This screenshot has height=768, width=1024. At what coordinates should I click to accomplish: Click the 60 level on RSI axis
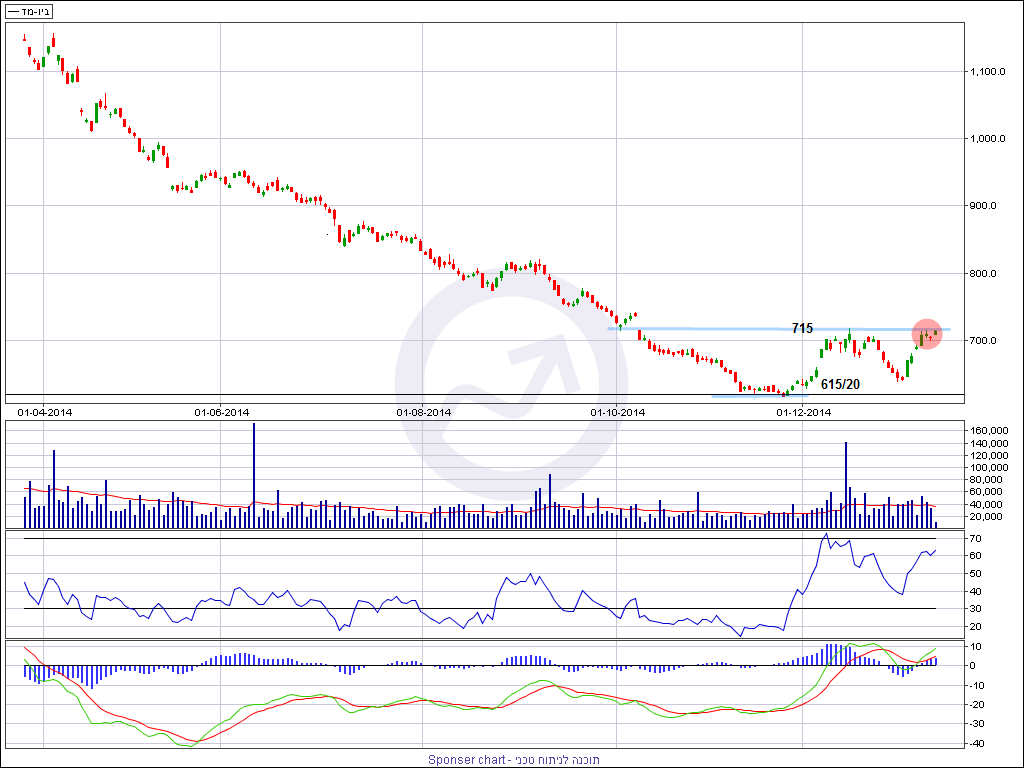pos(976,556)
